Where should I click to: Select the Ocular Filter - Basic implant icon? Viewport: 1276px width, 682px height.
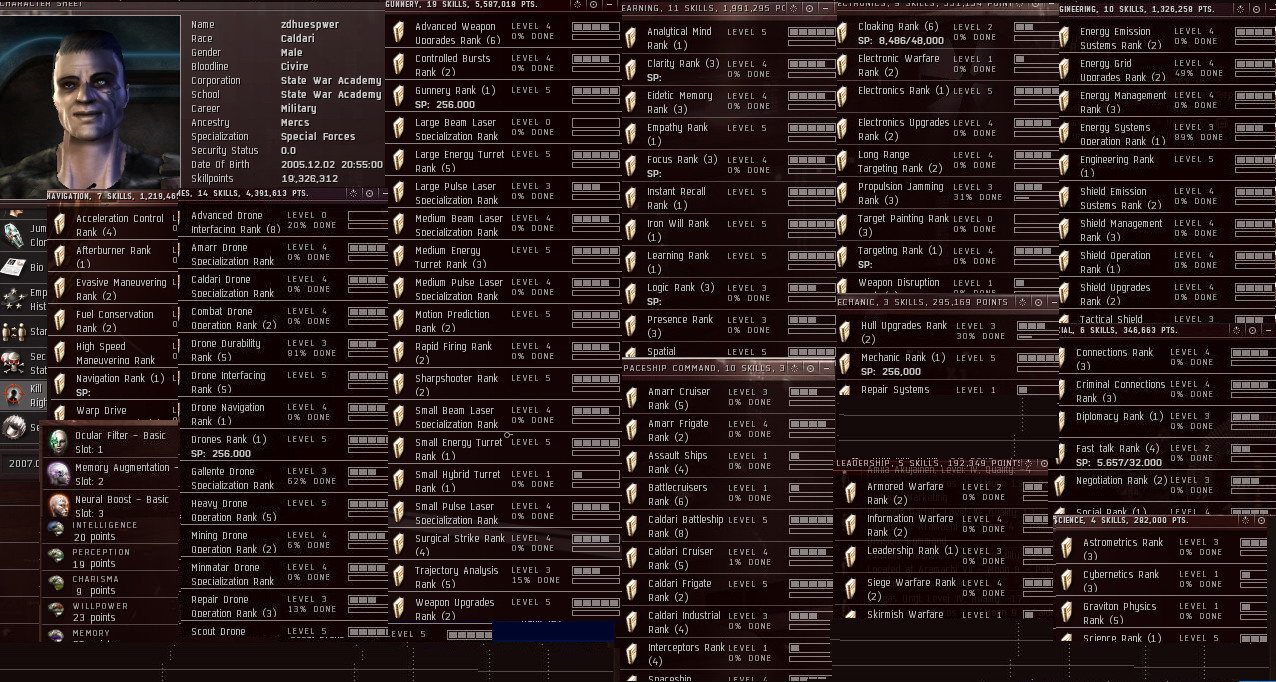tap(58, 442)
